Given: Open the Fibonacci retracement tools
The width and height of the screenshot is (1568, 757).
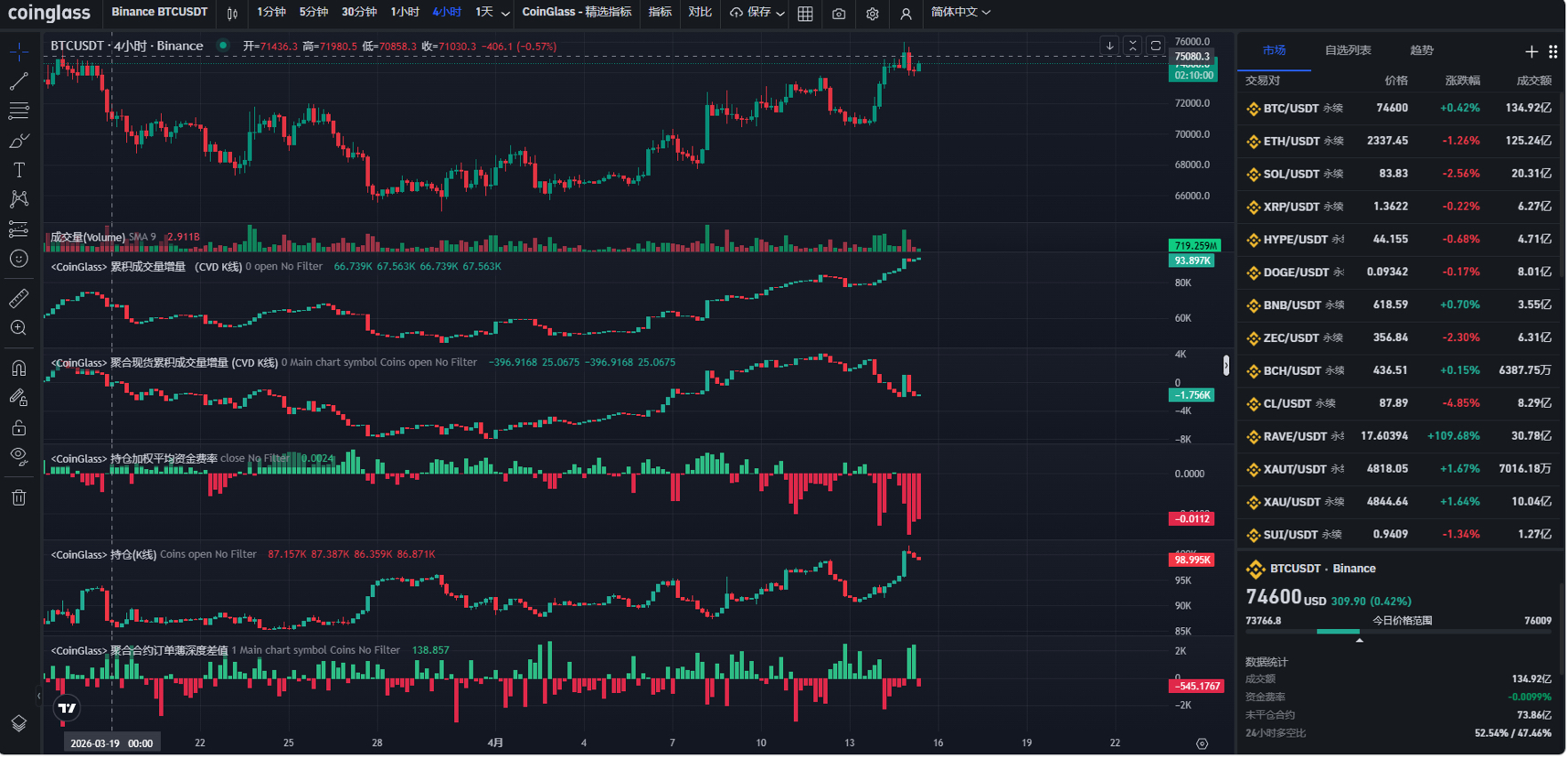Looking at the screenshot, I should pyautogui.click(x=18, y=111).
